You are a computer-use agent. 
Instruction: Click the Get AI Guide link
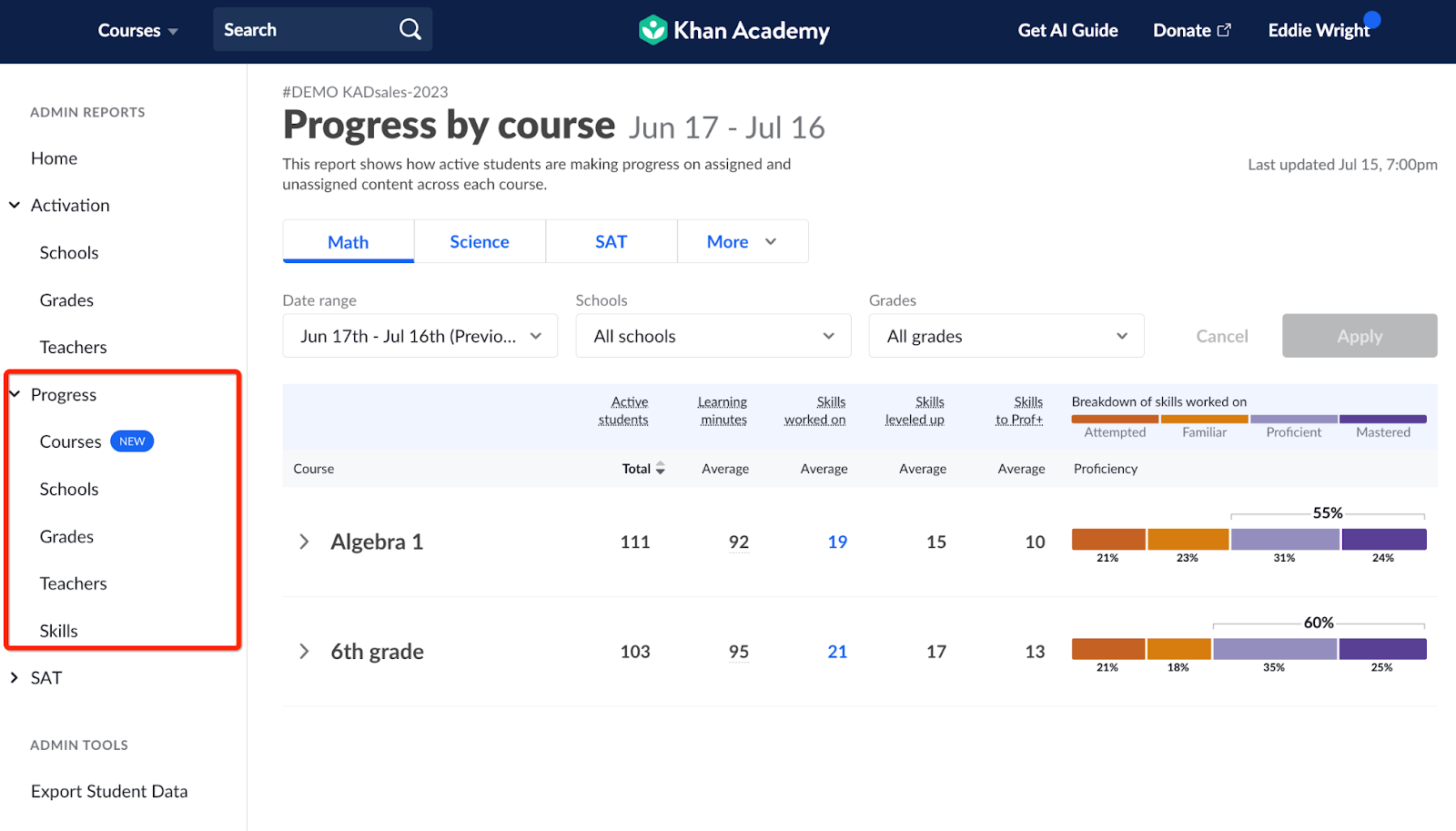1067,30
